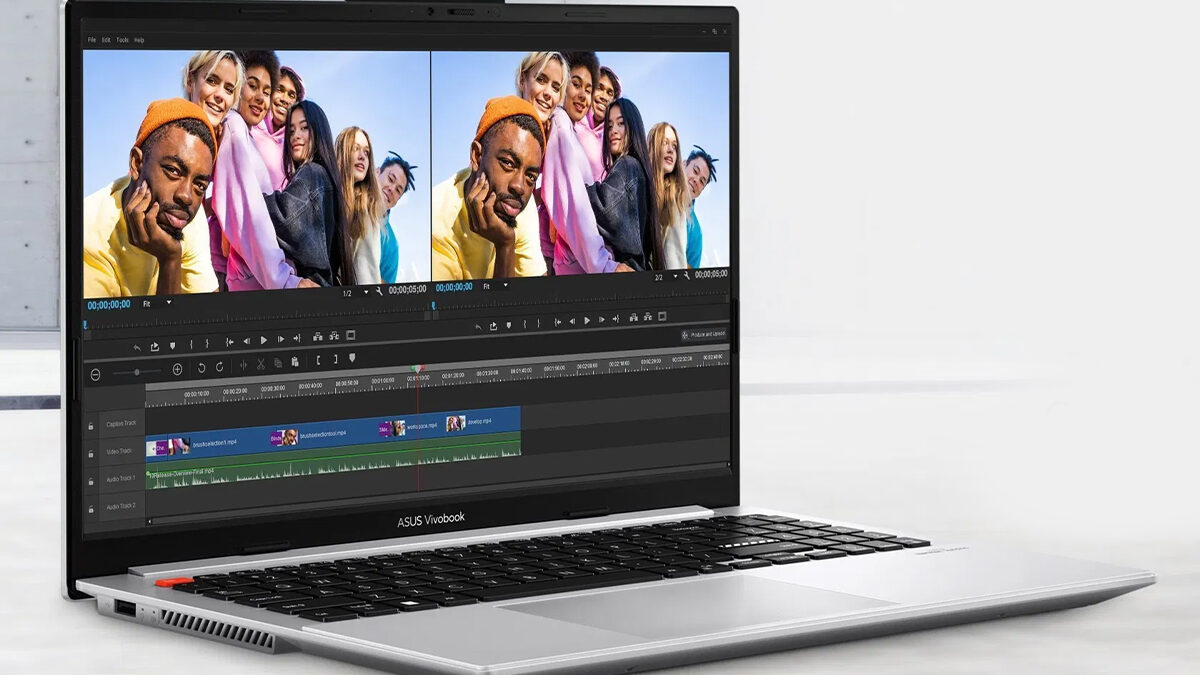Click left bracket icon in timeline toolbar
Screen dimensions: 1200x675
tap(318, 360)
